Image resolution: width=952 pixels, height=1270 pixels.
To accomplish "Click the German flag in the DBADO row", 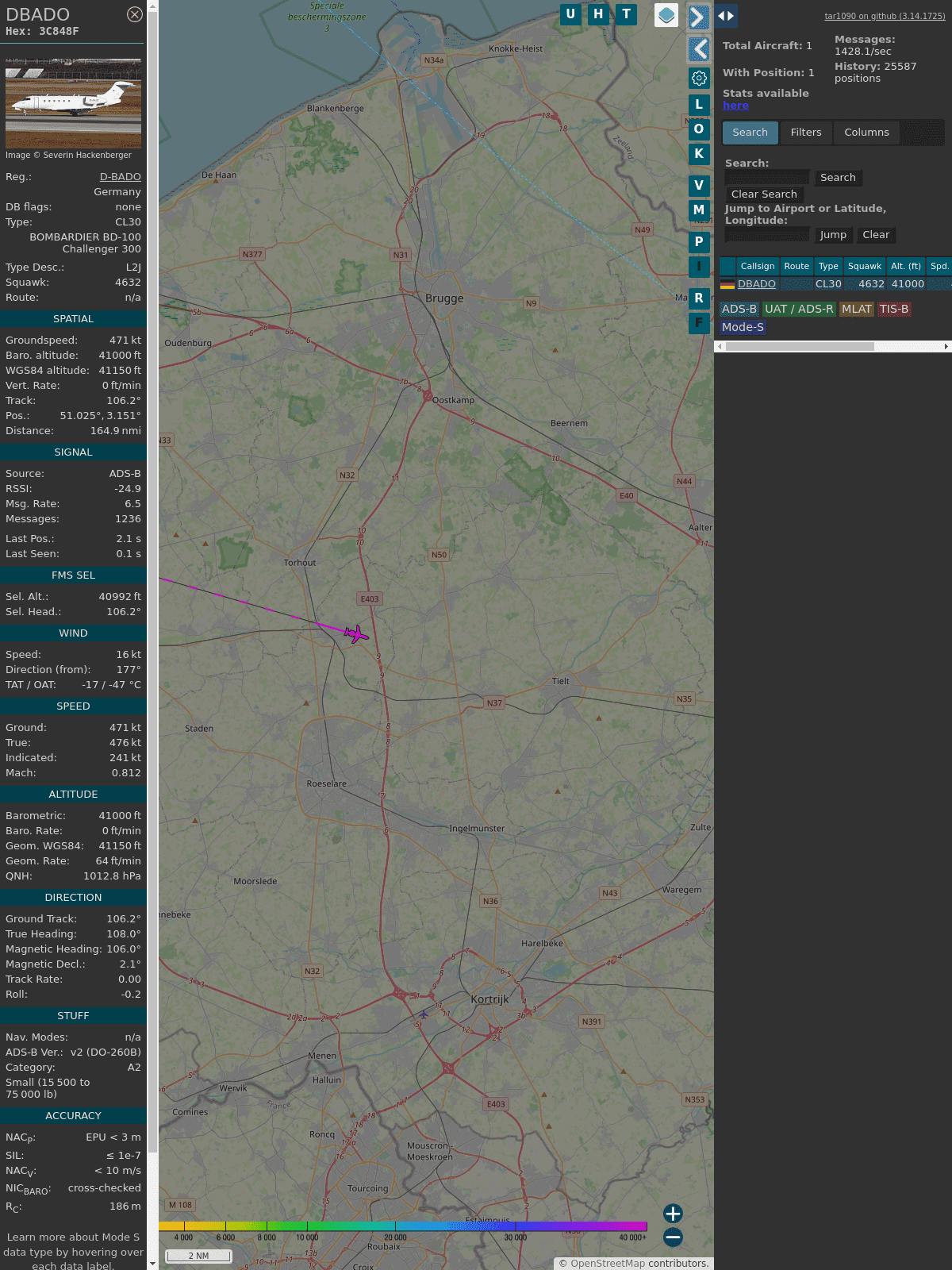I will tap(727, 284).
